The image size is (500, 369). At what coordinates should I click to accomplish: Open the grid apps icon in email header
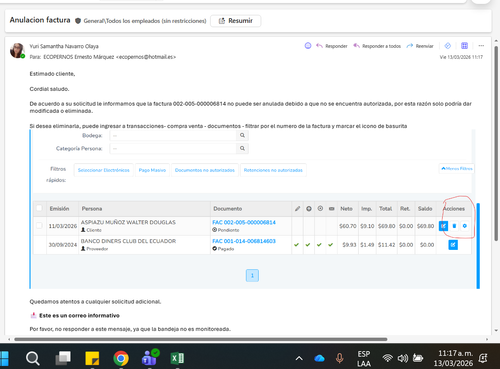[464, 46]
